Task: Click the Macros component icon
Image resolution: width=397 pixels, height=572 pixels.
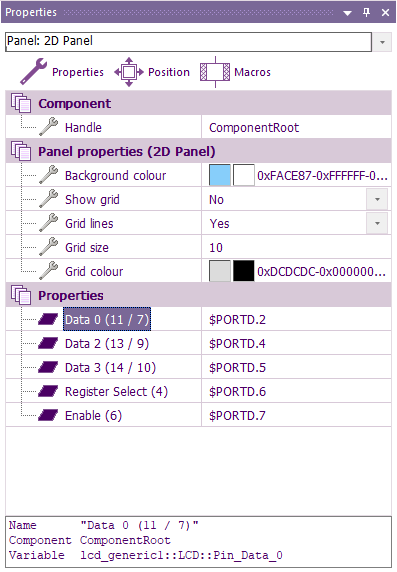Action: pos(215,72)
